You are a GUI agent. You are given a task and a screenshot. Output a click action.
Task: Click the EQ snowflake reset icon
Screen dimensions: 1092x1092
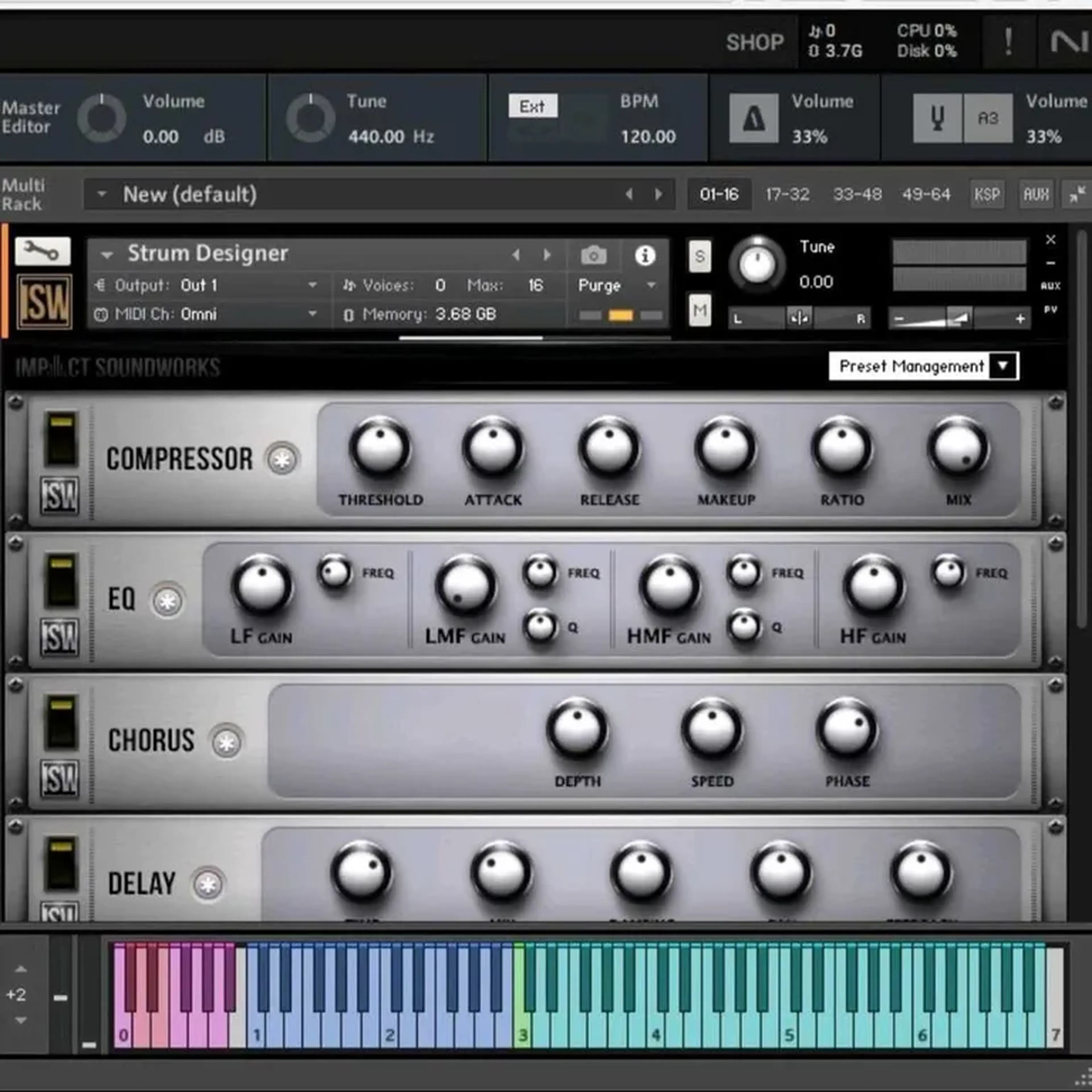[167, 601]
